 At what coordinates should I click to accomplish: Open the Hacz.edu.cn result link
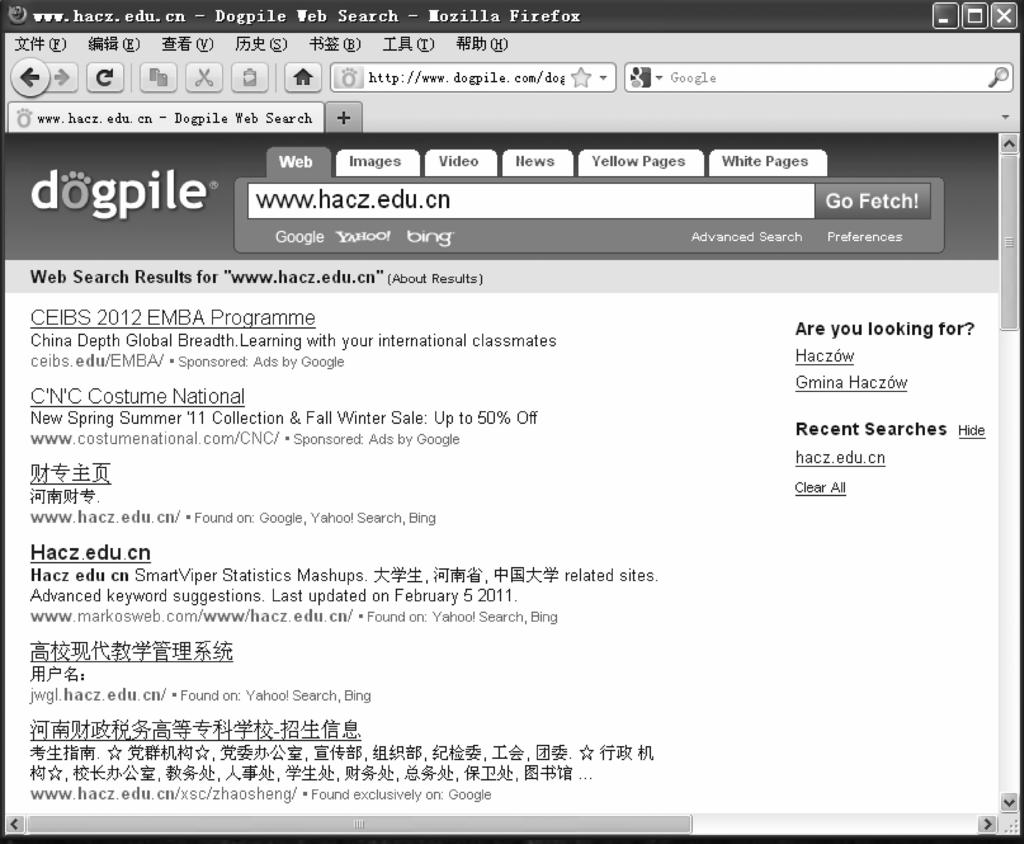(x=90, y=553)
